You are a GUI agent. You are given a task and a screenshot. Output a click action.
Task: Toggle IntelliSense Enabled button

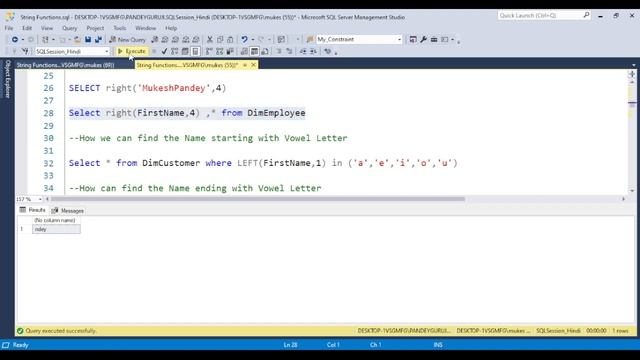pyautogui.click(x=195, y=51)
